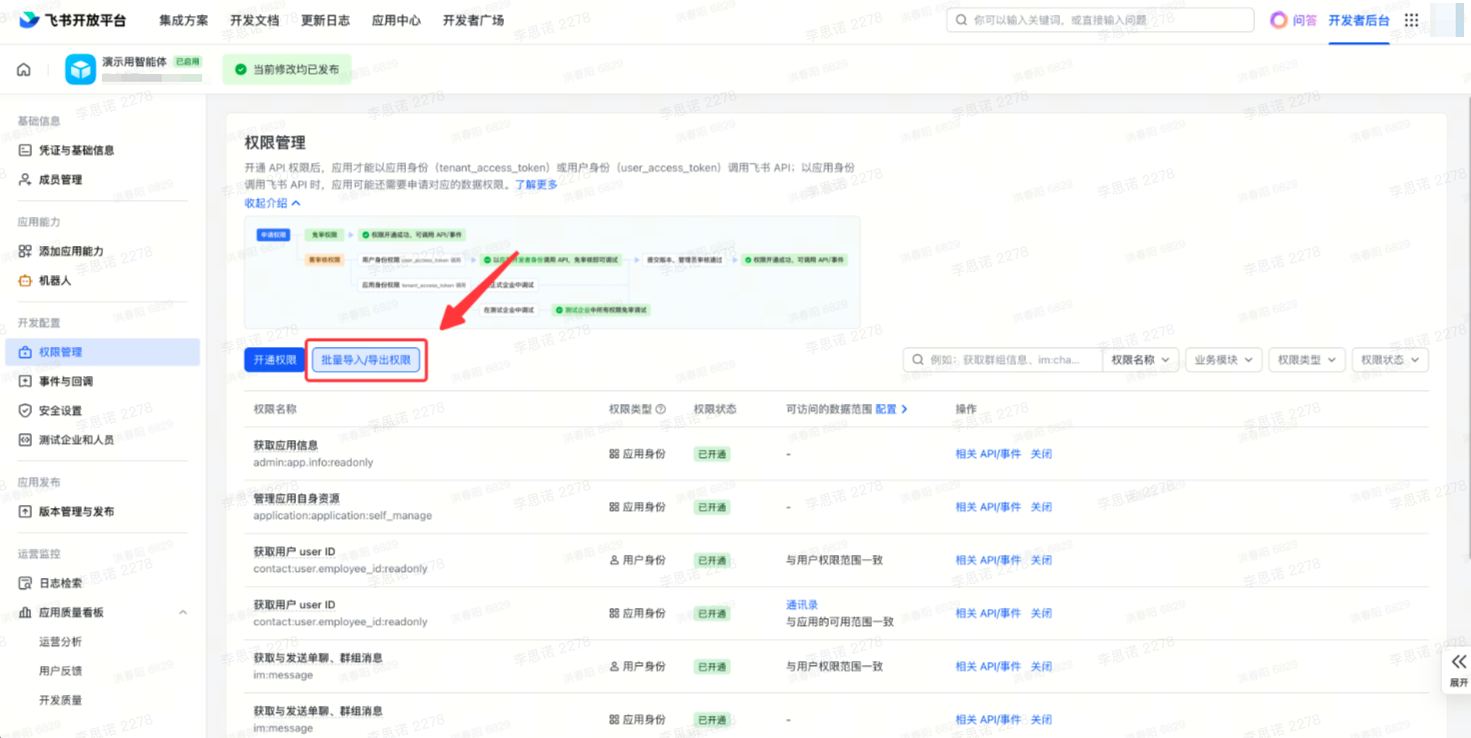The width and height of the screenshot is (1471, 738).
Task: Open 相关 API/事件 for application:application:self_manage
Action: (988, 507)
